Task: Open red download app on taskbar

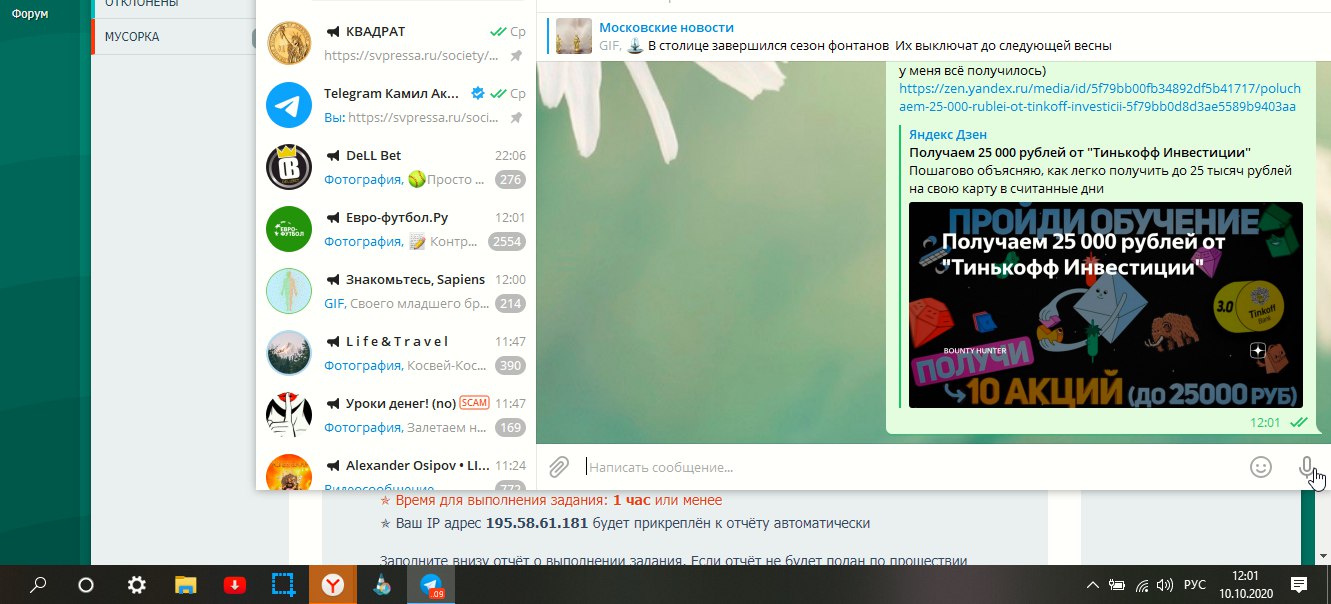Action: 234,585
